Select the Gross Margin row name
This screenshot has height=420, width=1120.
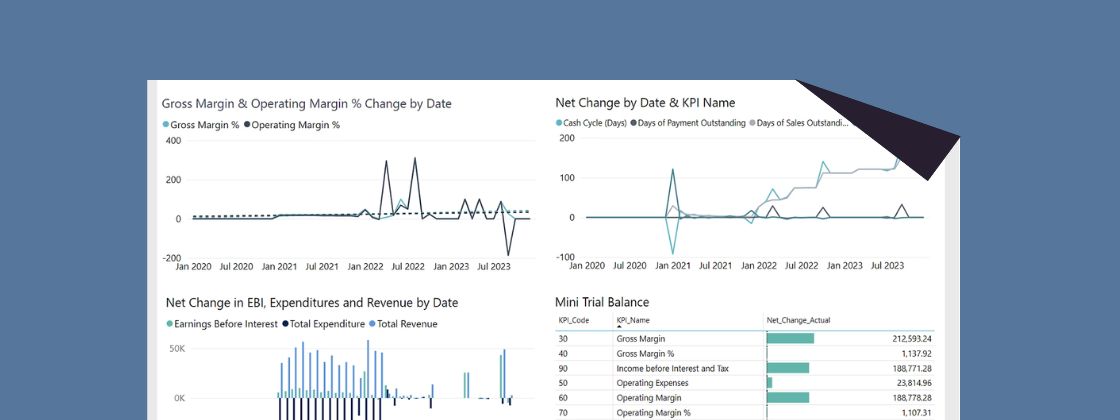(x=641, y=339)
